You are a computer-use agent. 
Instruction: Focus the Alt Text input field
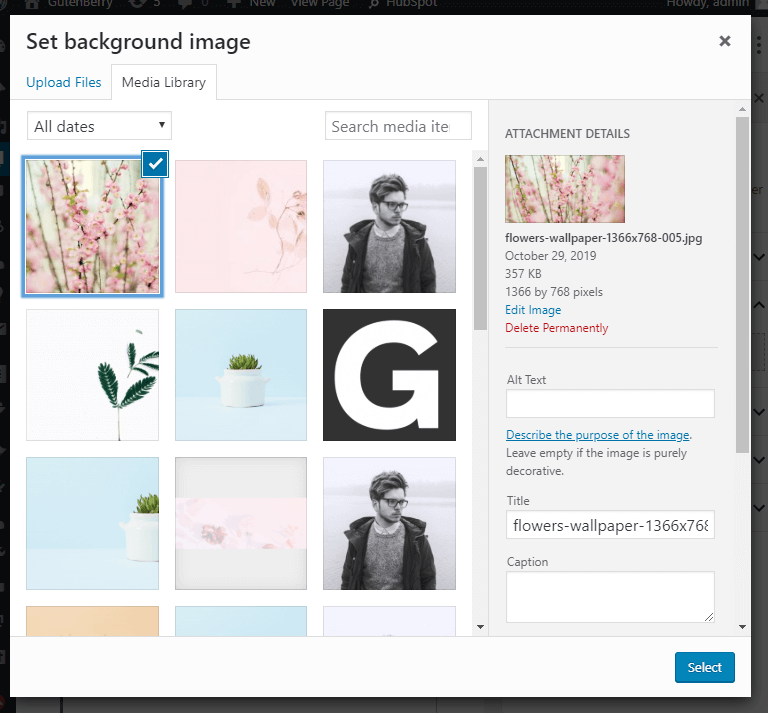[610, 404]
